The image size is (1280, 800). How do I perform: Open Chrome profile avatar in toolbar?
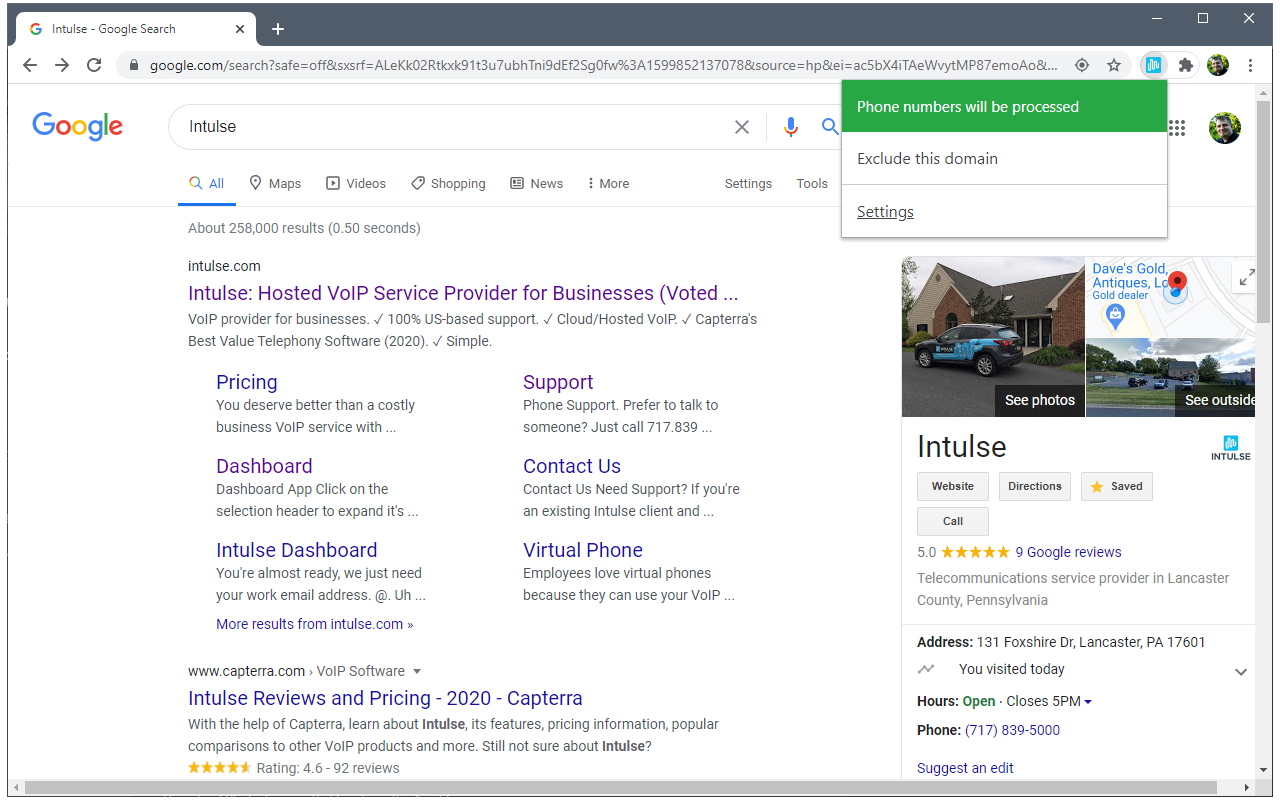(x=1218, y=65)
